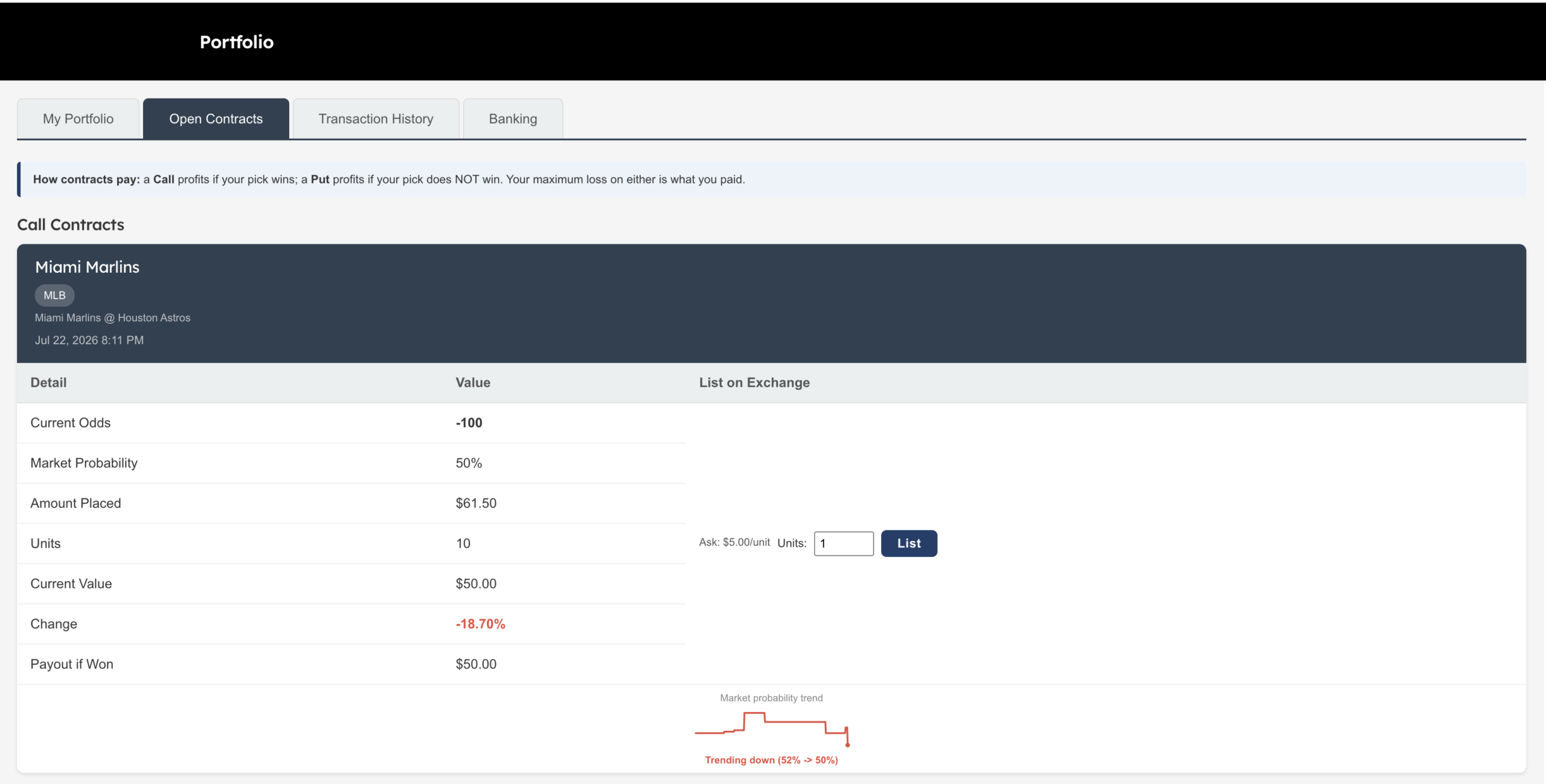
Task: Click the Current Value row label
Action: [71, 584]
